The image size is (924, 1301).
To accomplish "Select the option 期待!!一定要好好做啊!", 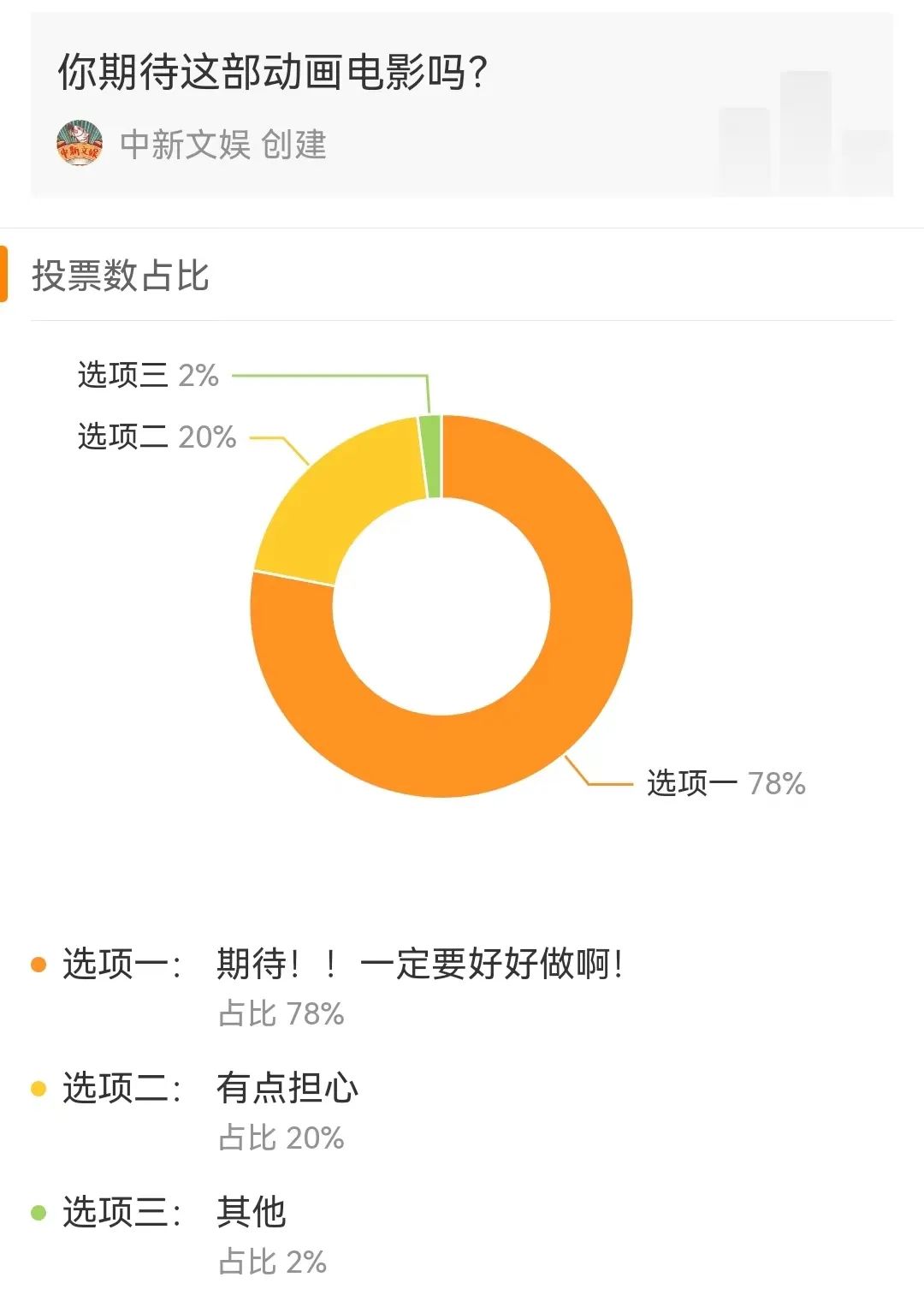I will click(x=419, y=965).
